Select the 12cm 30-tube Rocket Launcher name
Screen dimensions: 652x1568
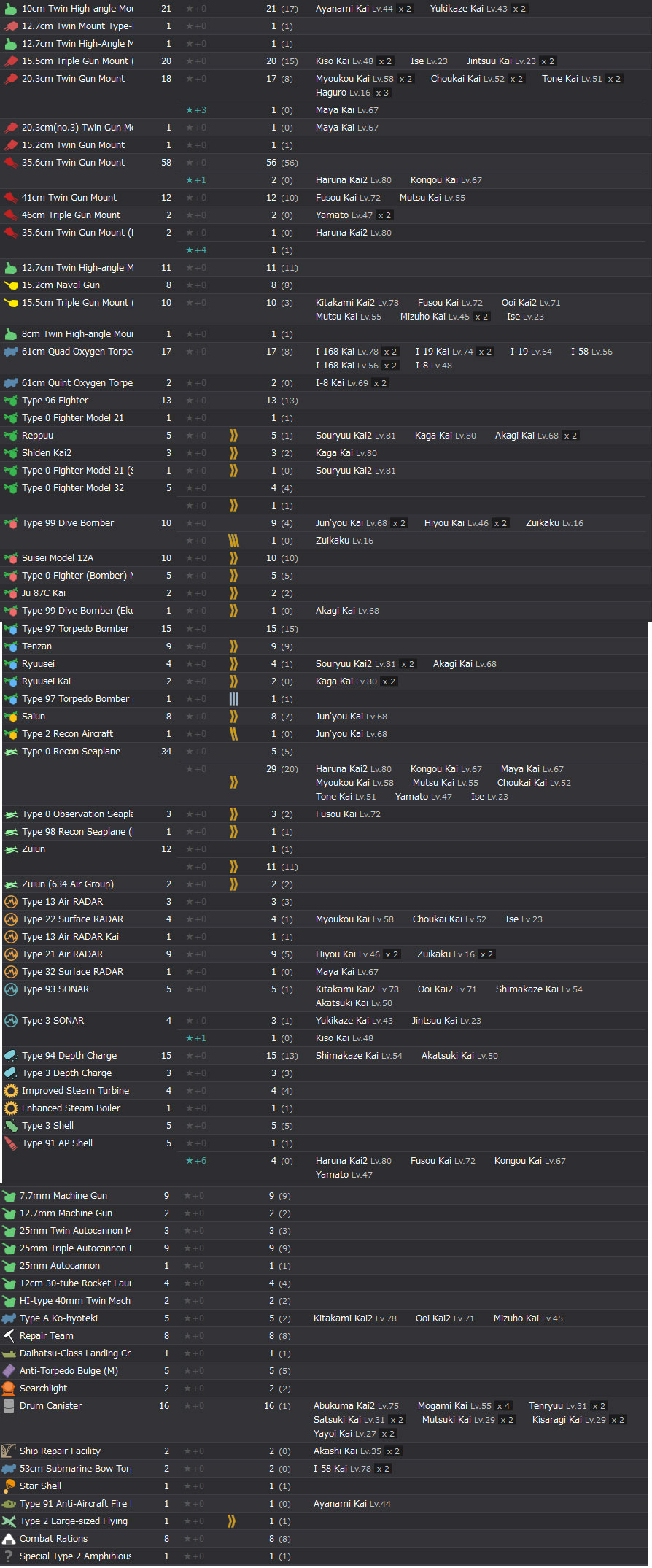(x=76, y=1283)
